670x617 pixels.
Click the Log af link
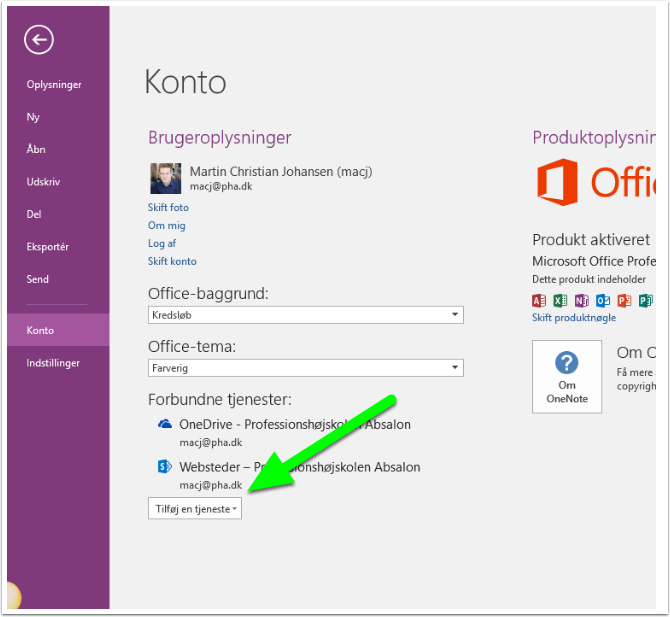[162, 243]
